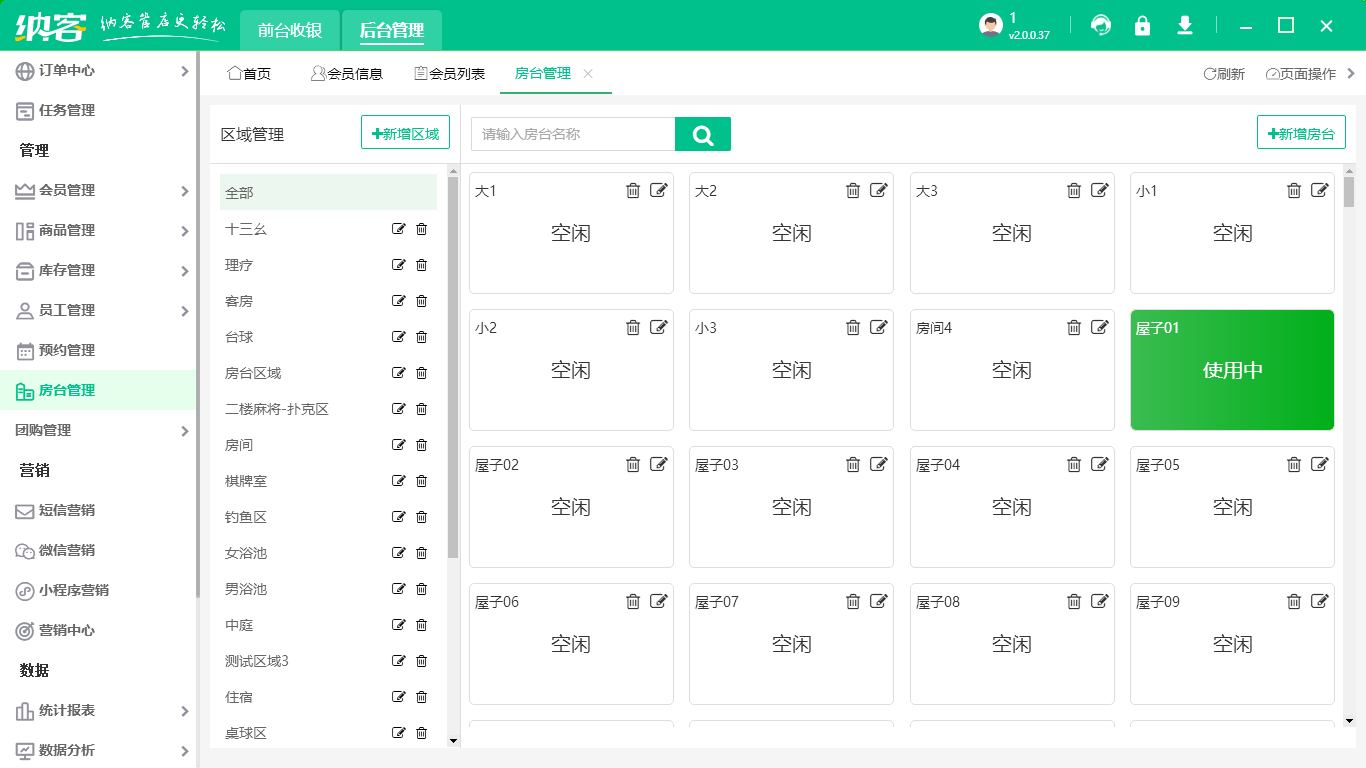This screenshot has height=768, width=1366.
Task: Delete room 大1 using trash icon
Action: point(633,190)
